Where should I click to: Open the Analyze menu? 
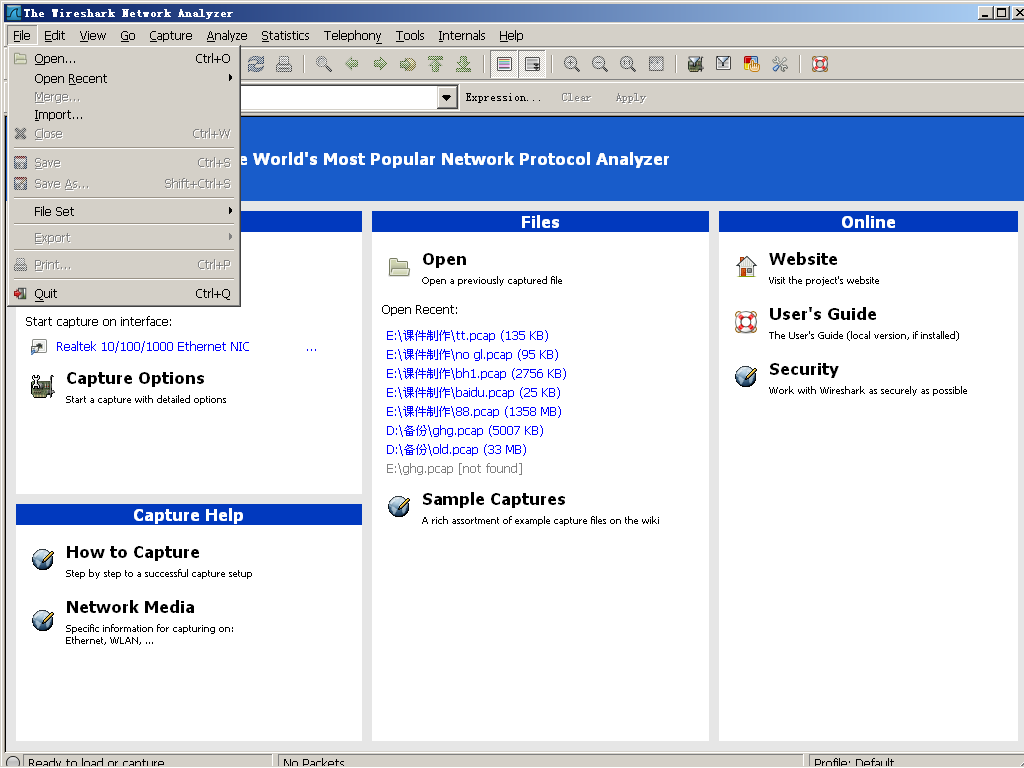point(227,36)
